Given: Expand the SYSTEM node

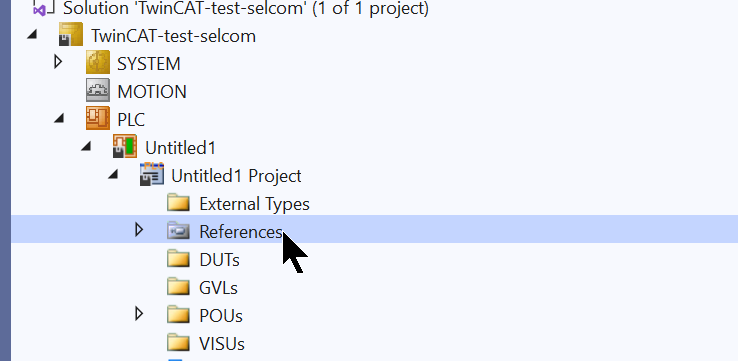Looking at the screenshot, I should [x=58, y=62].
